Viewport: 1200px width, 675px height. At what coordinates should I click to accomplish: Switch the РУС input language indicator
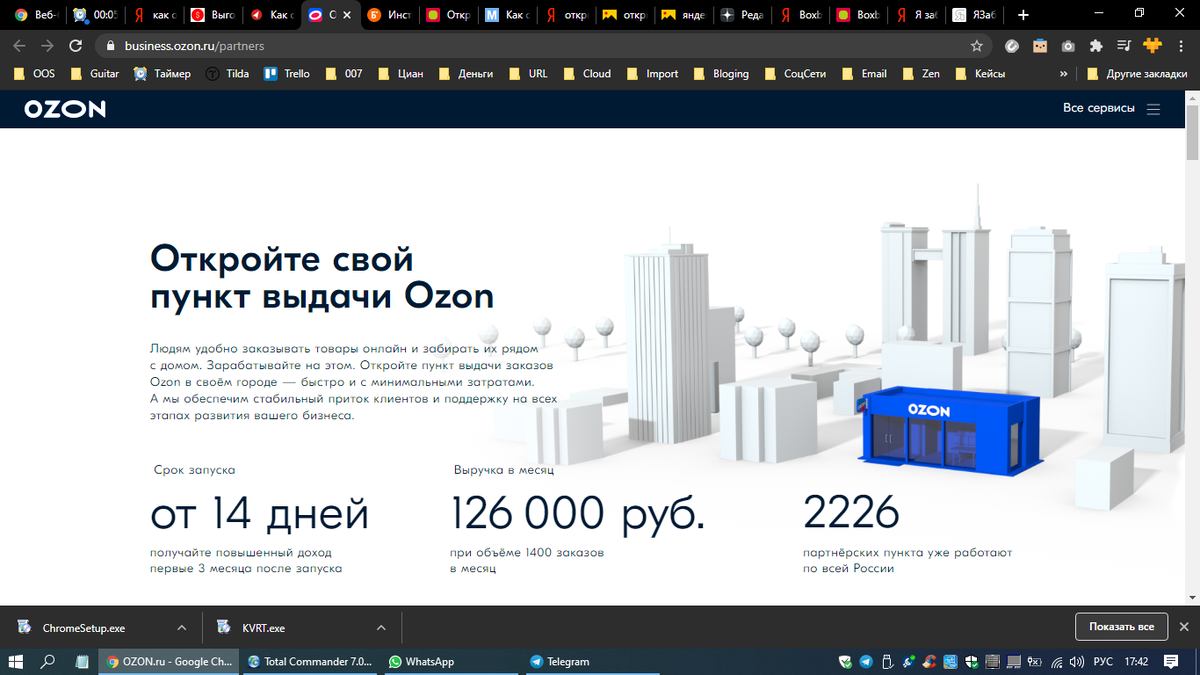tap(1103, 662)
